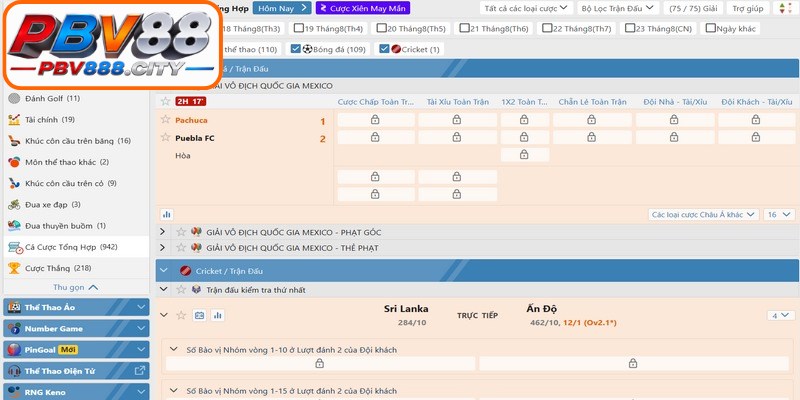Image resolution: width=800 pixels, height=400 pixels.
Task: Expand the RNG Keno menu
Action: click(x=77, y=392)
